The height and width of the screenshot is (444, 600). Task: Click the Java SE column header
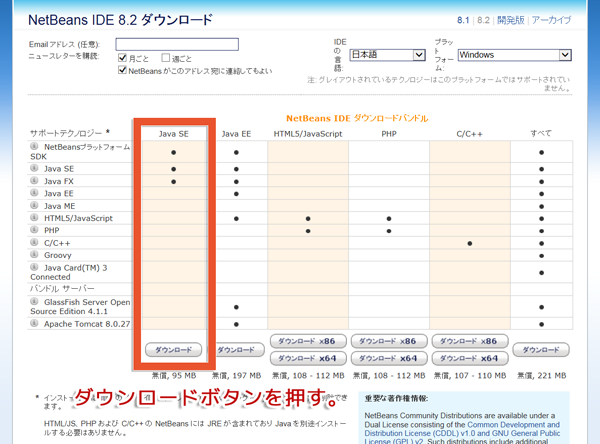point(173,134)
